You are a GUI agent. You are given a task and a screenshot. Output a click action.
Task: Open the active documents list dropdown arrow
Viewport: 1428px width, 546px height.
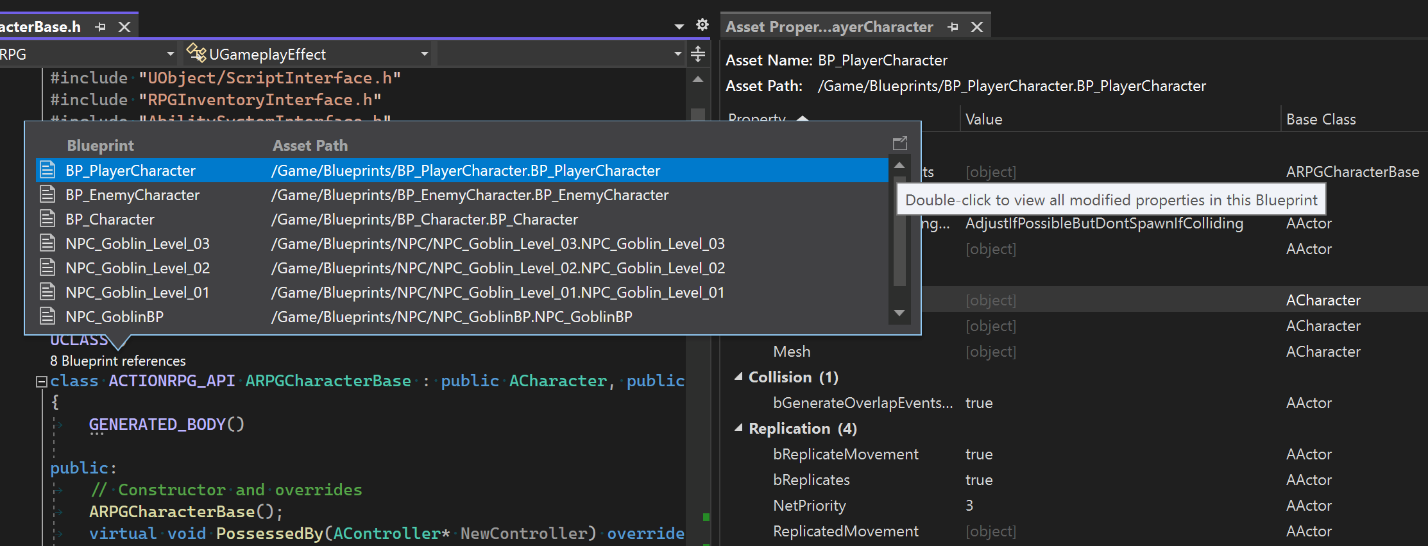click(679, 26)
